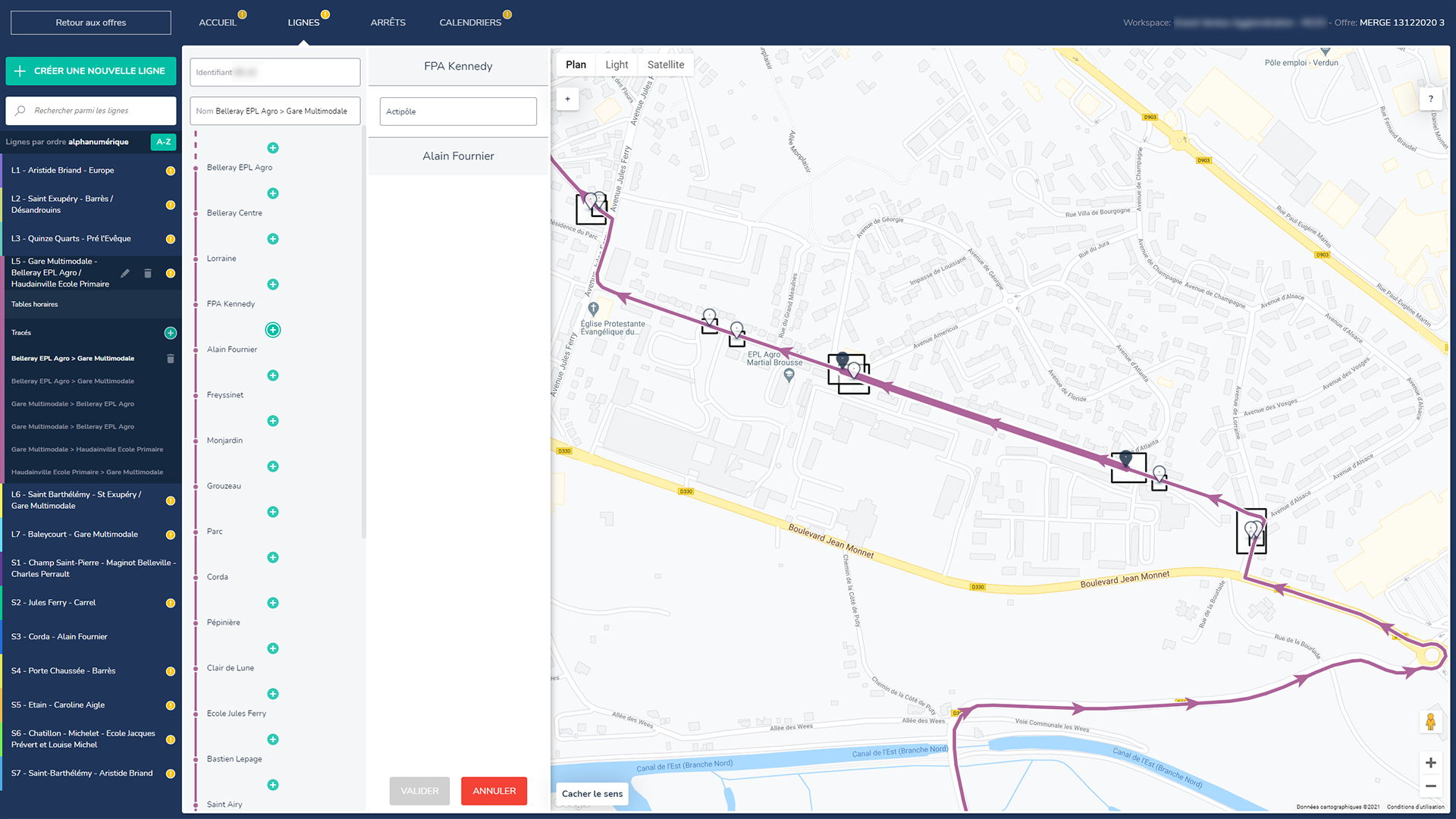Open the CALENDRIERS menu
Viewport: 1456px width, 819px height.
coord(470,23)
